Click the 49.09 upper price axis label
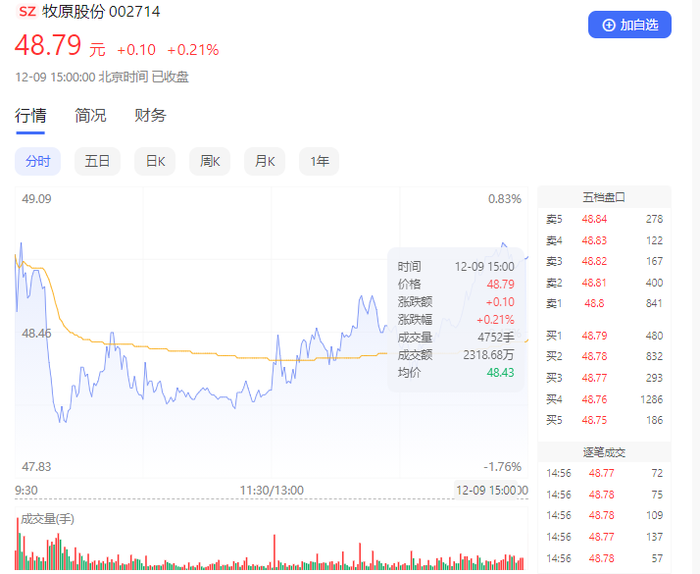 click(x=37, y=199)
